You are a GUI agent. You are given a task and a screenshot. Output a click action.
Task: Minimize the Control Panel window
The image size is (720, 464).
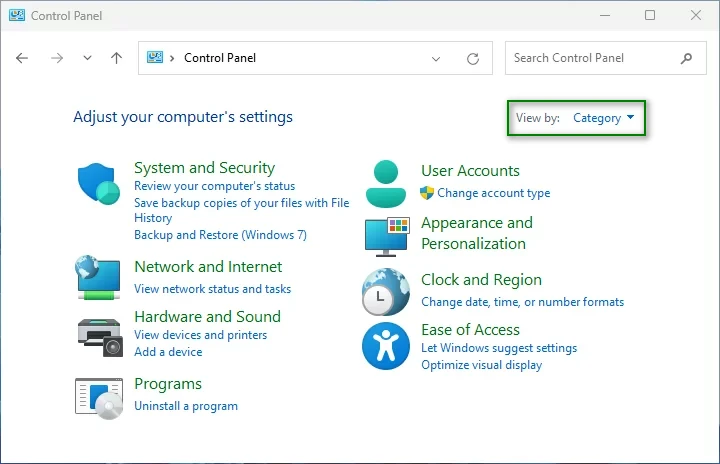tap(605, 15)
